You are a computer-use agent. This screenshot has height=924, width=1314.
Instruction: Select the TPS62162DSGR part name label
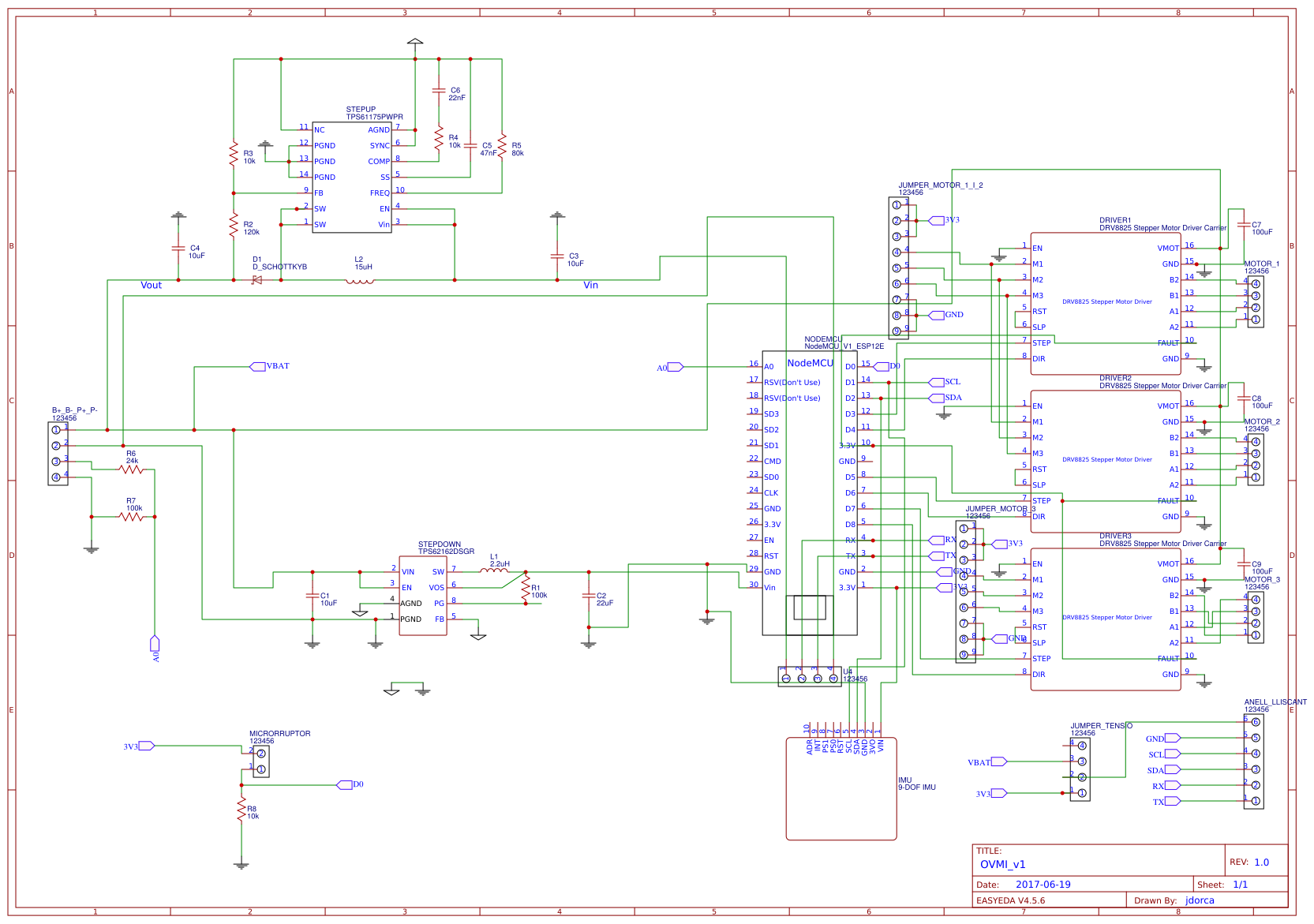point(447,552)
